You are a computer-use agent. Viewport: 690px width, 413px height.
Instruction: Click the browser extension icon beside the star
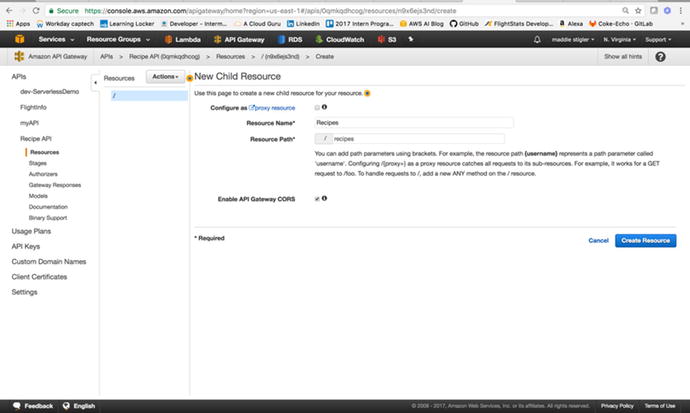tap(654, 10)
